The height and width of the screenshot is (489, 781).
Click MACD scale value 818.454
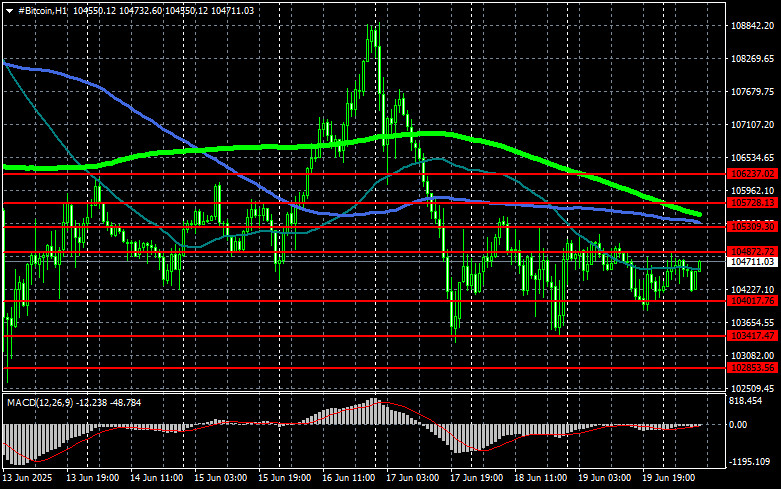[745, 401]
